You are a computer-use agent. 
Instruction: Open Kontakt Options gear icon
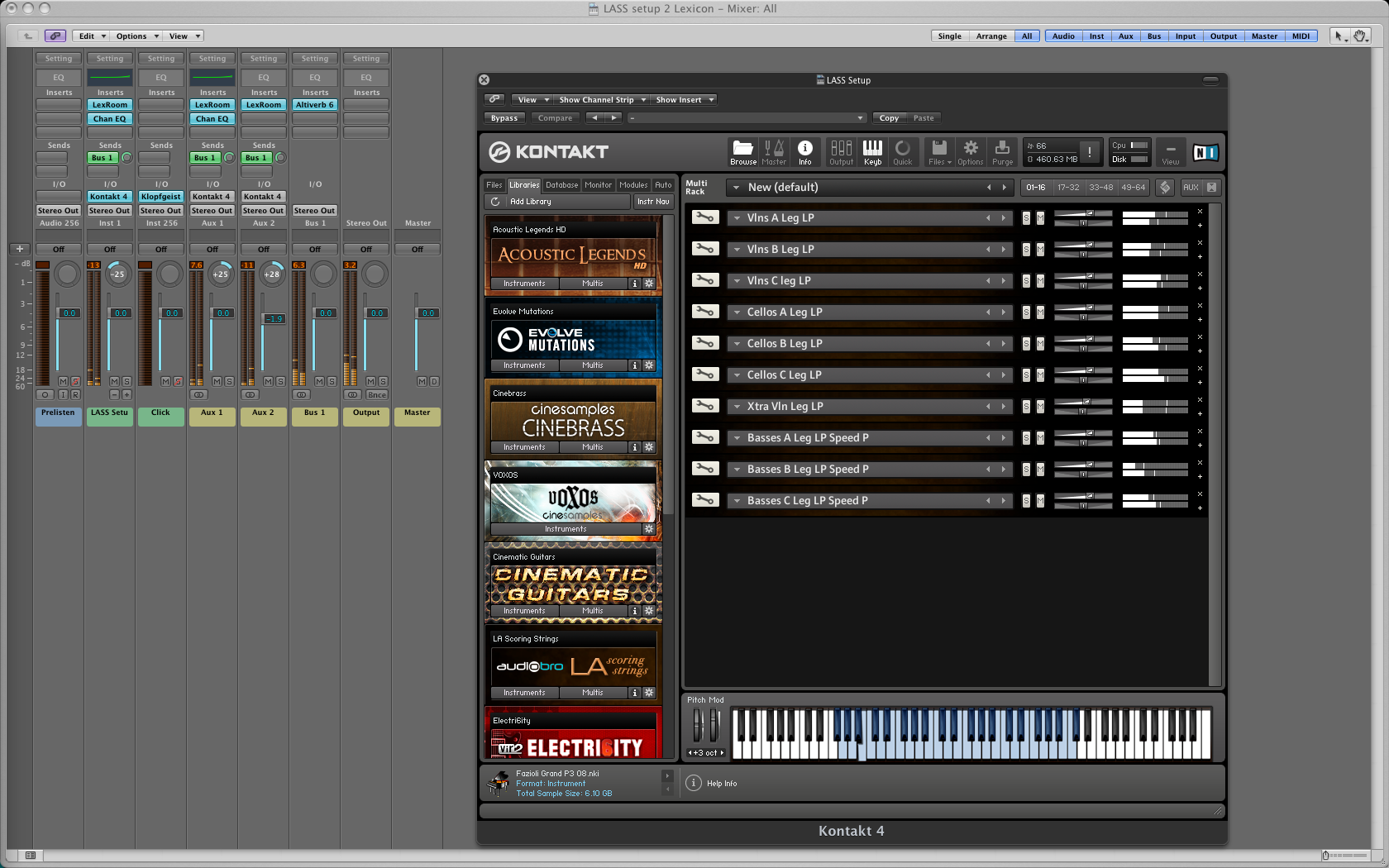pyautogui.click(x=971, y=151)
